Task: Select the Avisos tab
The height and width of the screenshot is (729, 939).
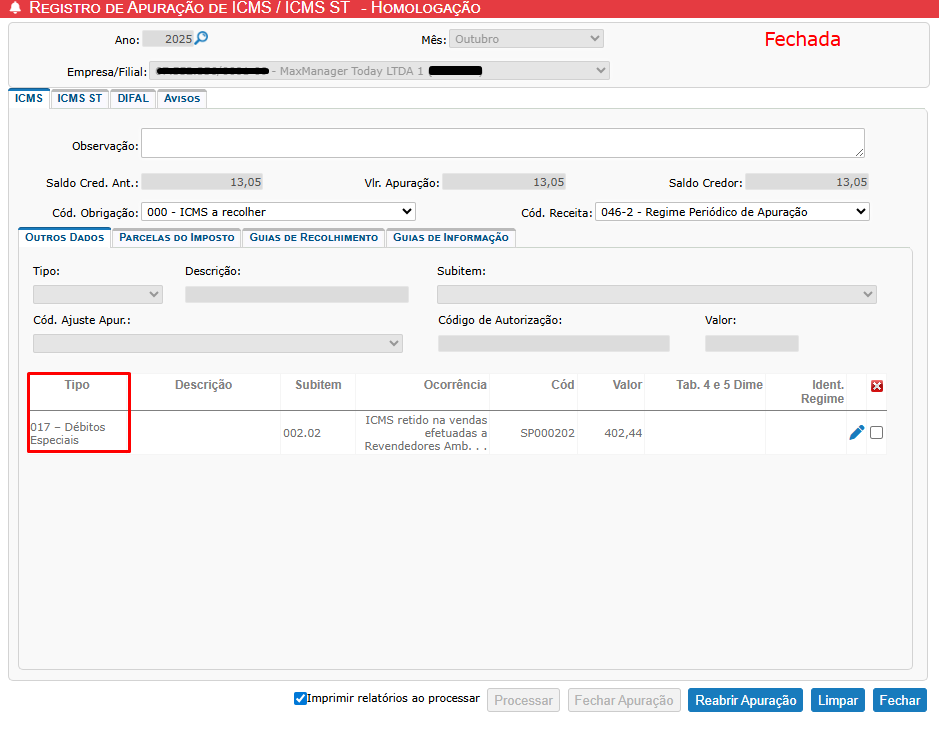Action: click(x=182, y=99)
